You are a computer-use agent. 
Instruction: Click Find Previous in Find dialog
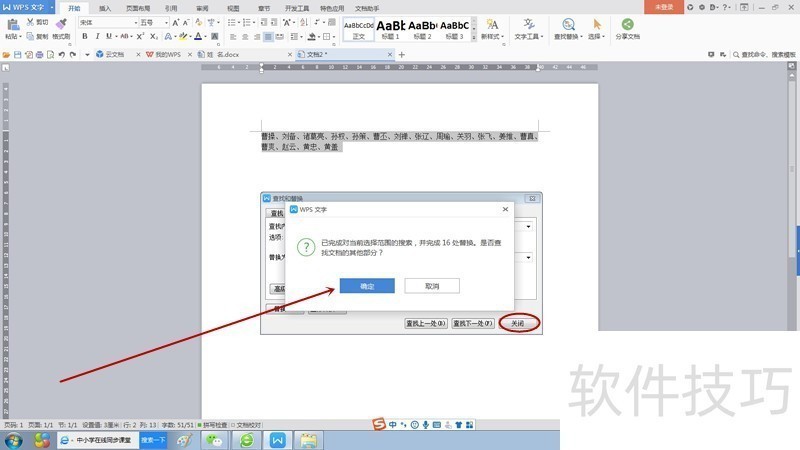[x=426, y=323]
